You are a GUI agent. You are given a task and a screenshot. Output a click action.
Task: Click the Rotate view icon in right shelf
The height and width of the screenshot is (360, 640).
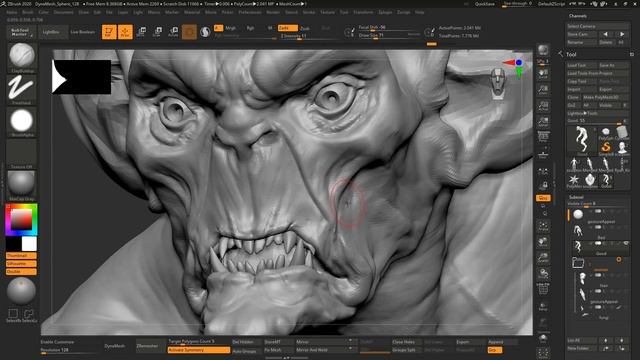tap(543, 274)
